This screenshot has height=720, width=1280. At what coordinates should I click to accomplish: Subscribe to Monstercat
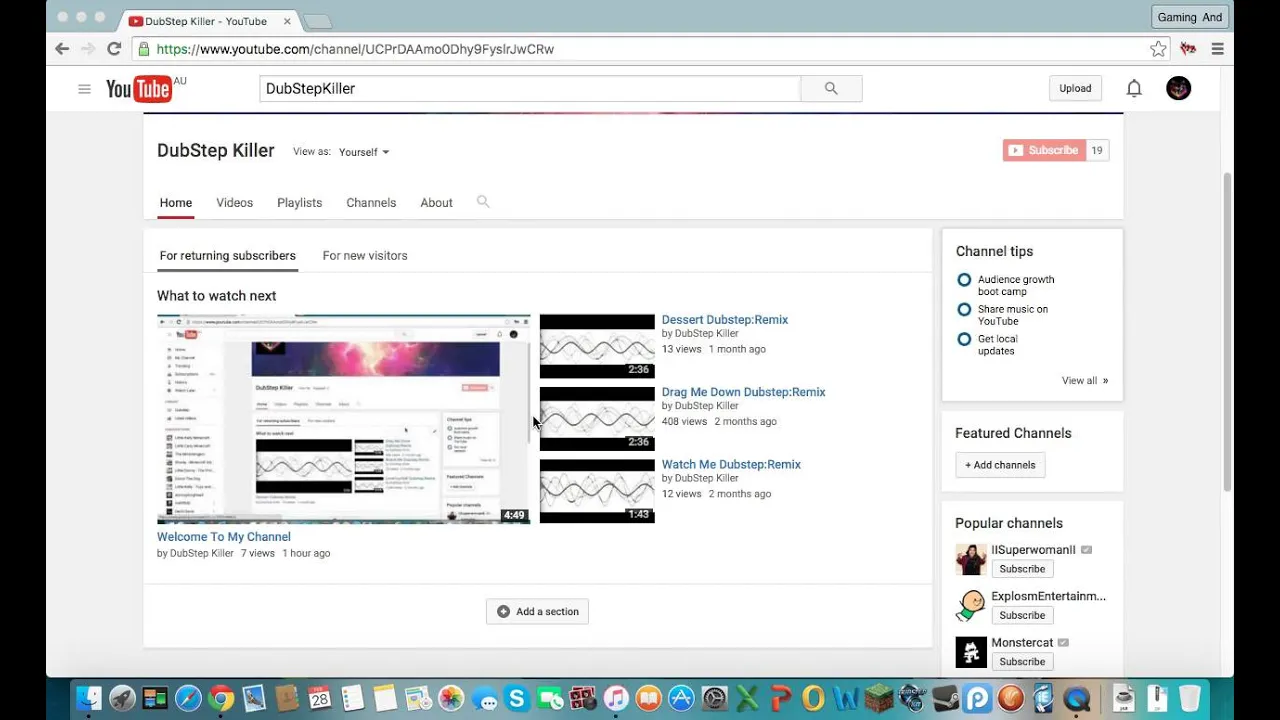tap(1022, 661)
